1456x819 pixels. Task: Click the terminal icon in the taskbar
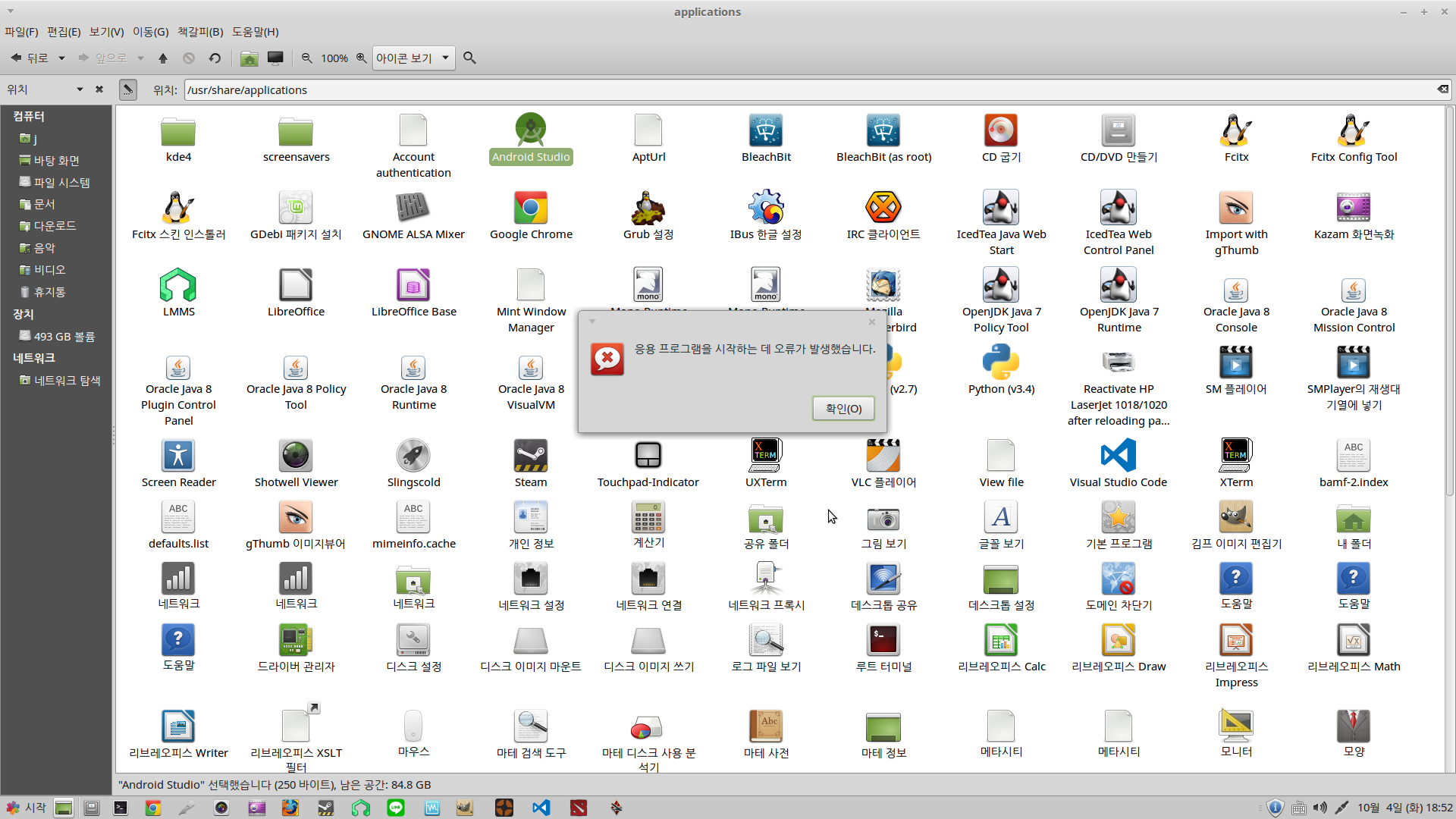[x=121, y=808]
